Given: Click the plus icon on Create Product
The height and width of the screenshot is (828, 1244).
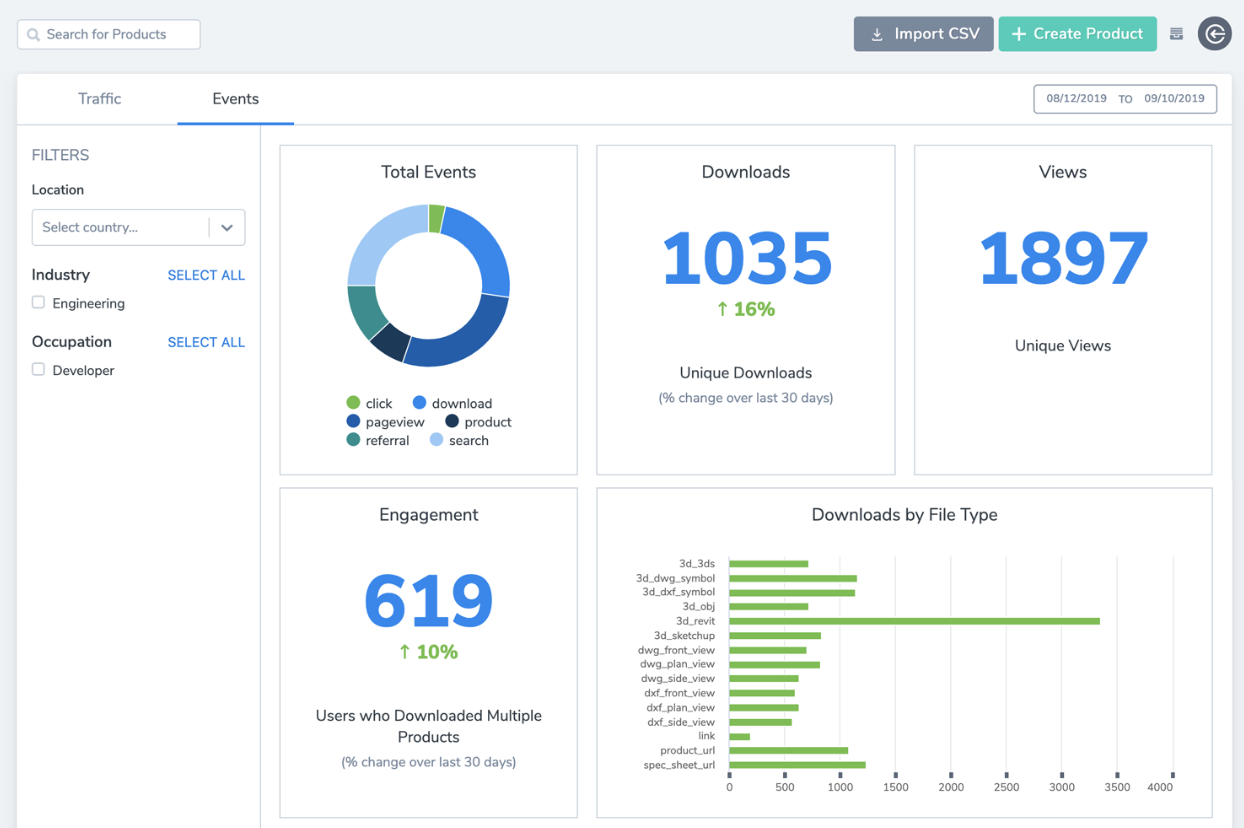Looking at the screenshot, I should (1018, 35).
